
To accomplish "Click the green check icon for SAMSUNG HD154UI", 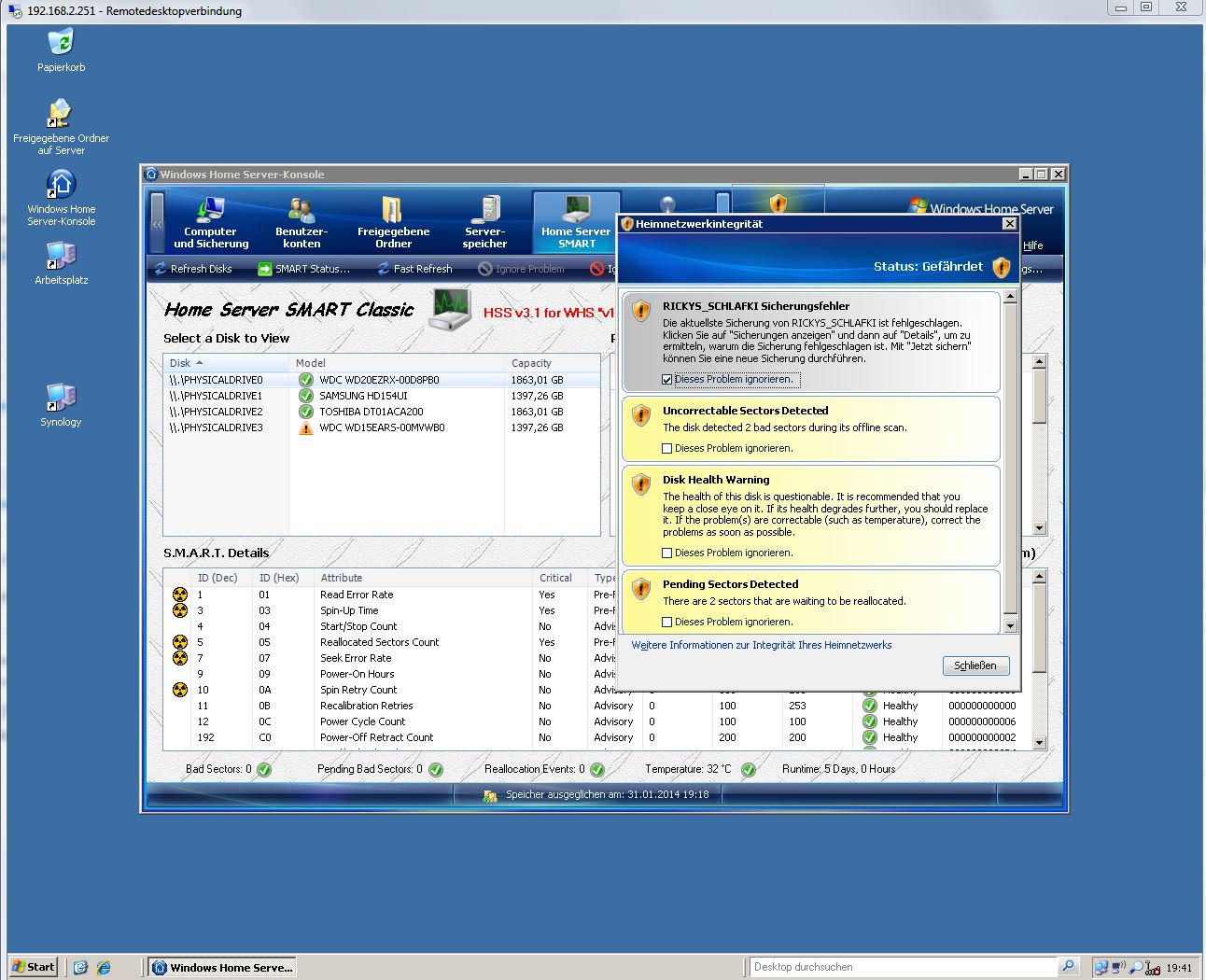I will point(305,396).
